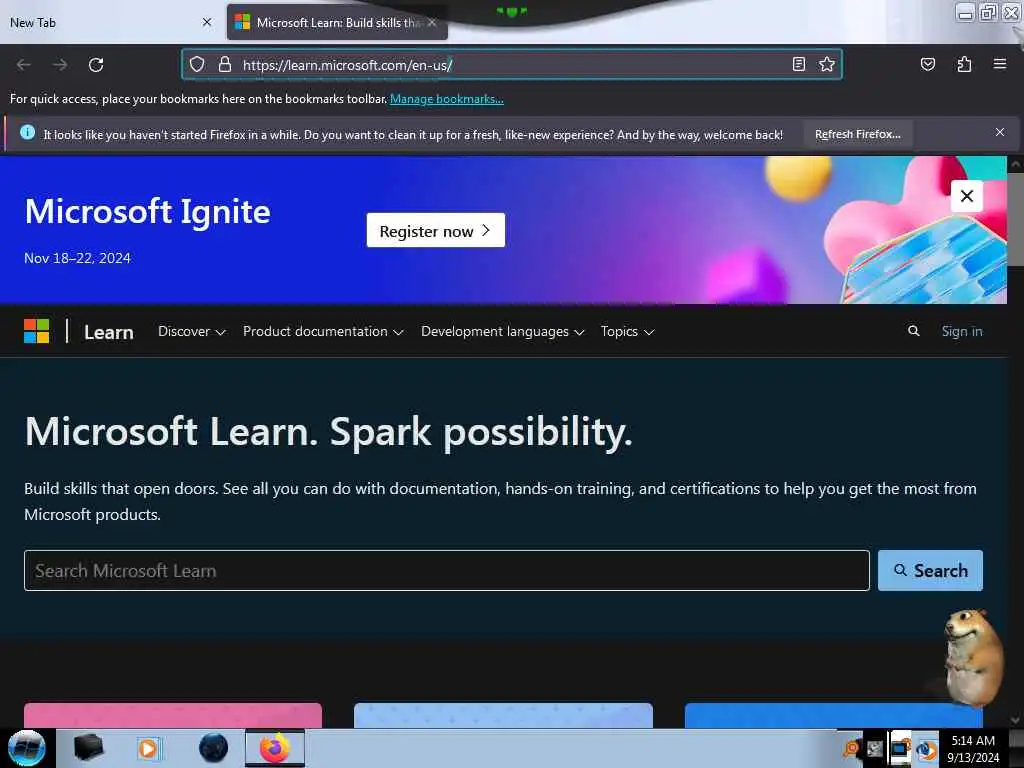This screenshot has height=768, width=1024.
Task: Click the browser forward arrow
Action: (x=60, y=65)
